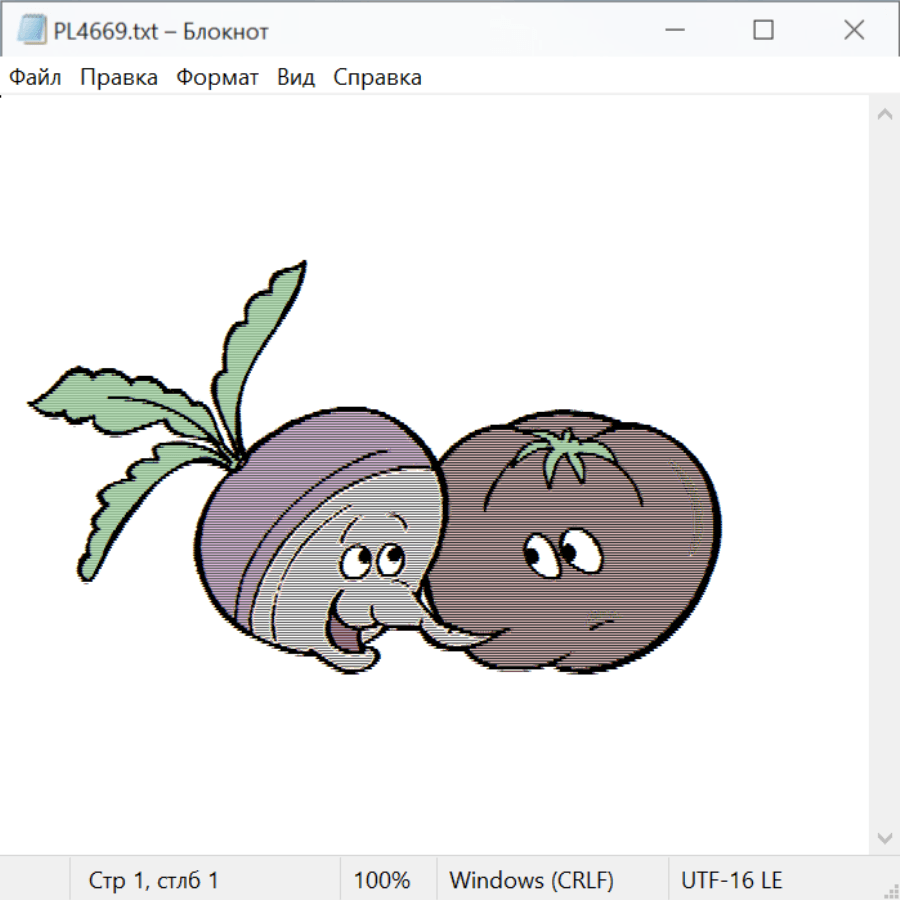Click the Windows (CRLF) line ending indicator
The width and height of the screenshot is (900, 900).
pyautogui.click(x=531, y=880)
